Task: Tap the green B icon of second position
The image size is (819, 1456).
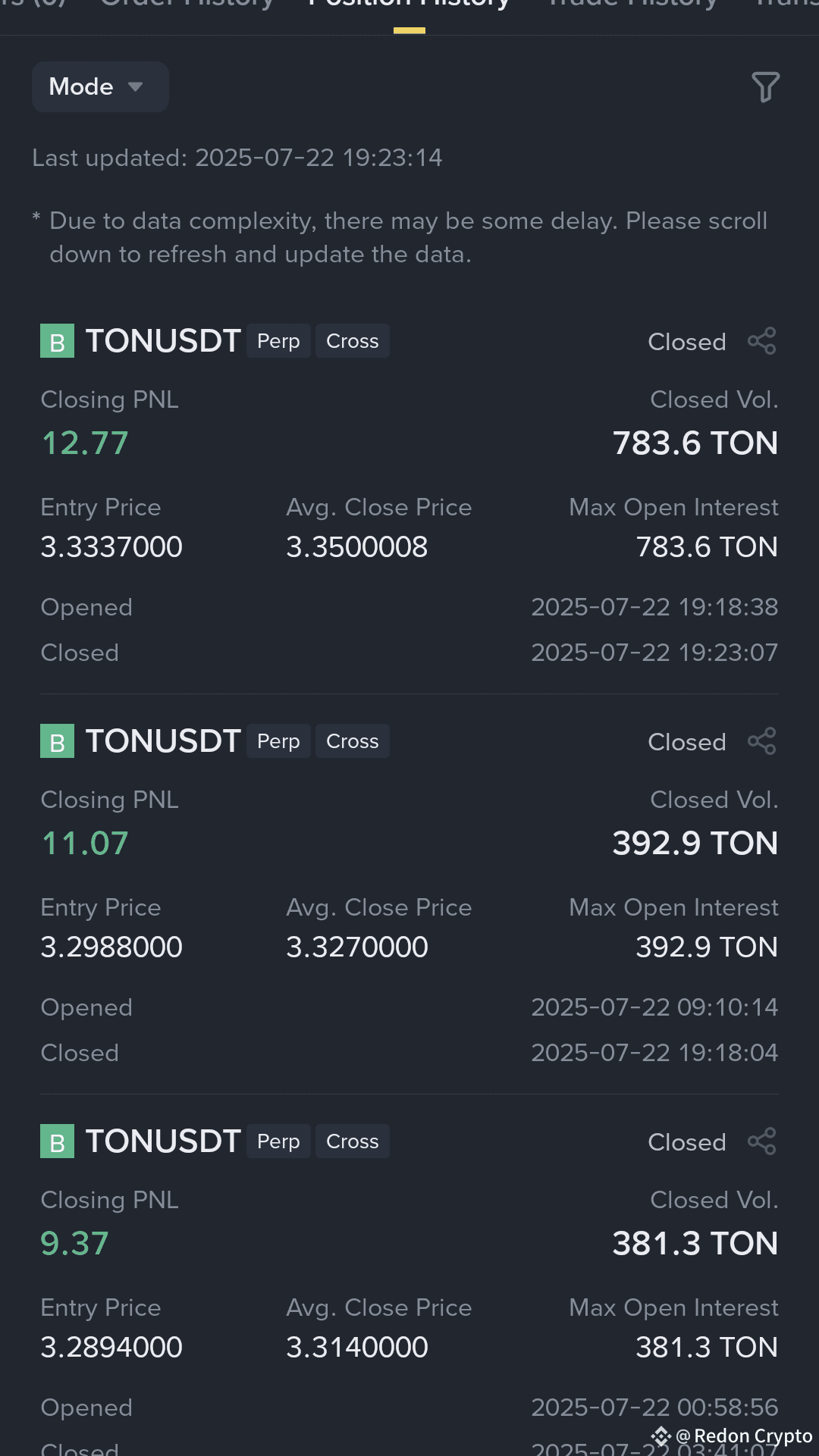Action: tap(57, 741)
